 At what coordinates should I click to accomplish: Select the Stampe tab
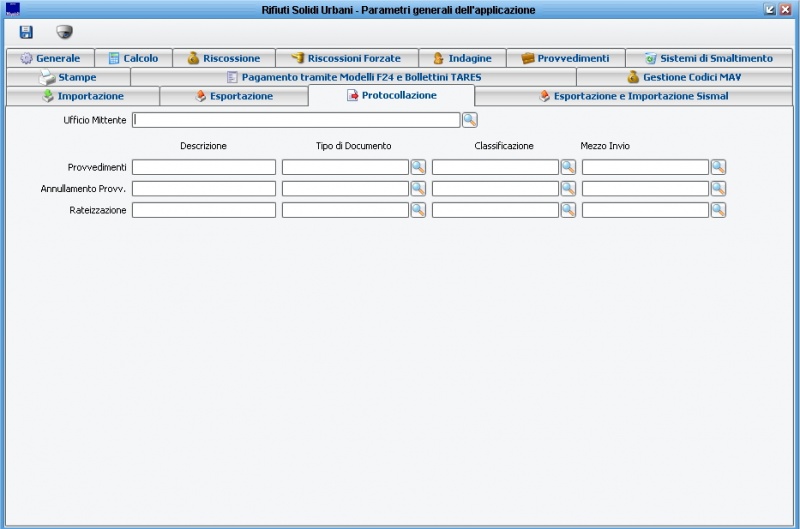68,77
